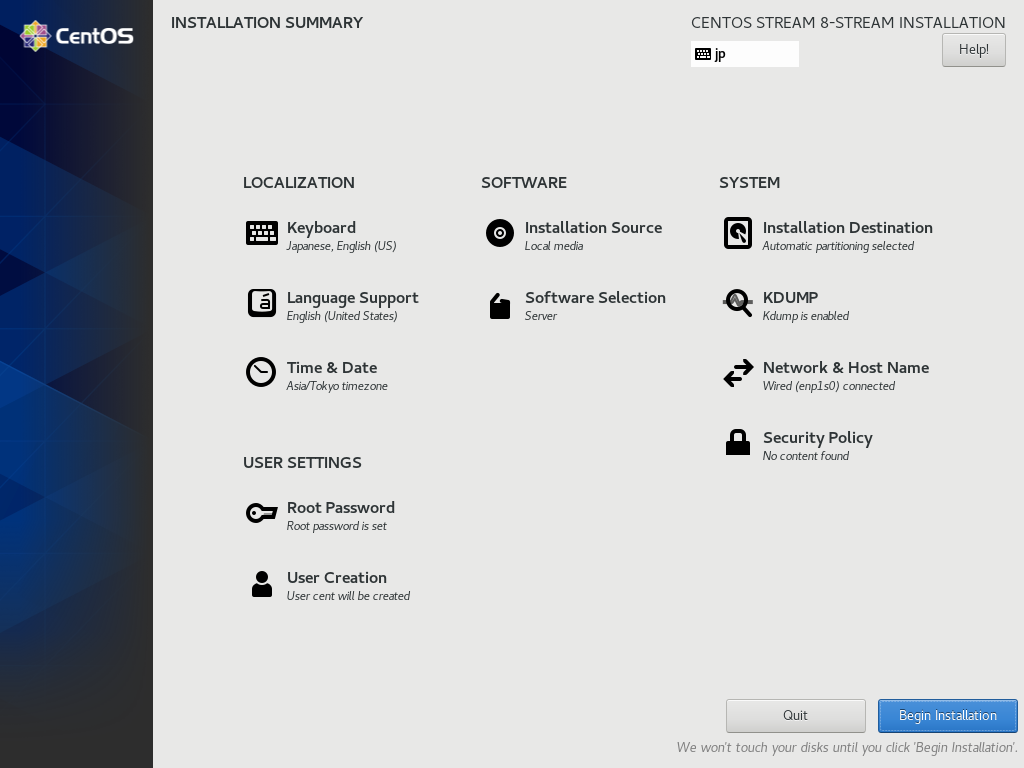Click the "LOCALIZATION" section heading

(298, 183)
